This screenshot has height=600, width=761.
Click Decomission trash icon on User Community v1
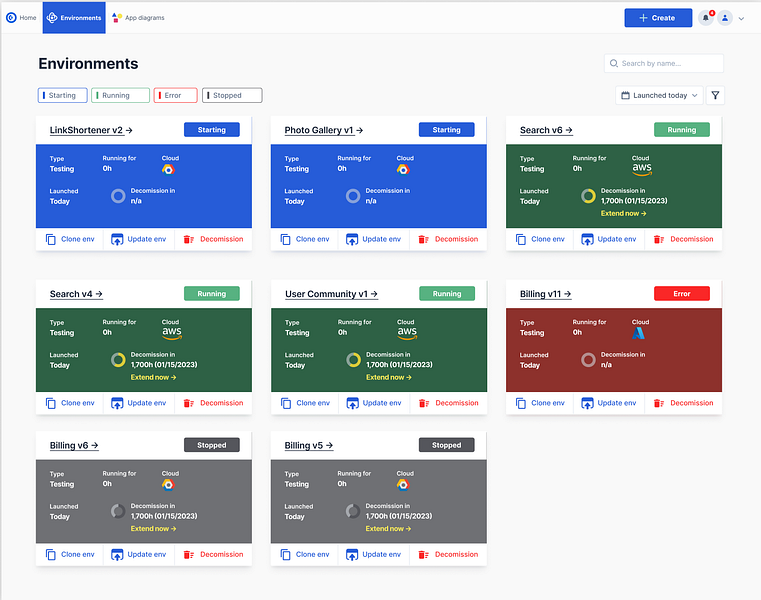[x=424, y=403]
